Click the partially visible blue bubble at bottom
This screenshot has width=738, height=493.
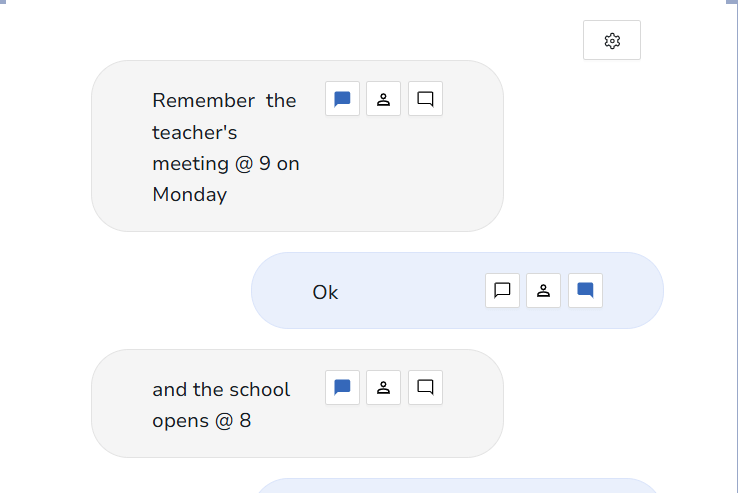coord(456,486)
